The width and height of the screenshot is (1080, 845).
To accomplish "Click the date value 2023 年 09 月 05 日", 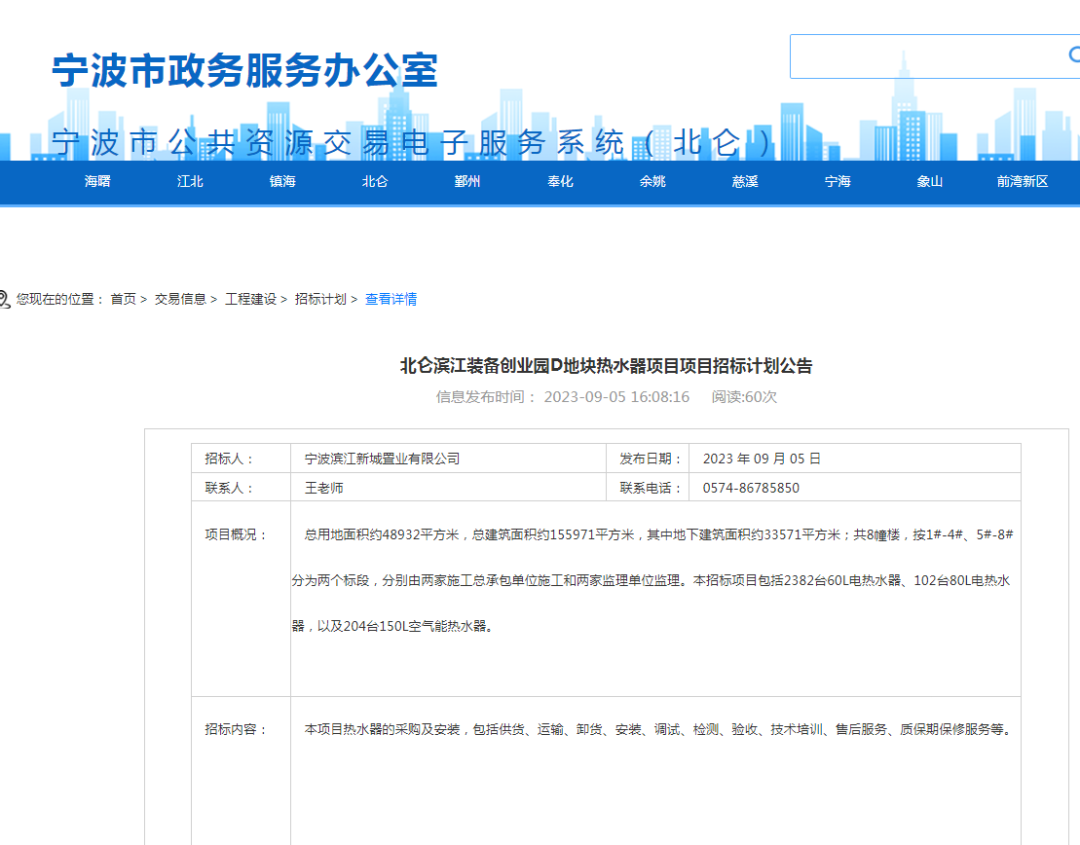I will (x=762, y=459).
